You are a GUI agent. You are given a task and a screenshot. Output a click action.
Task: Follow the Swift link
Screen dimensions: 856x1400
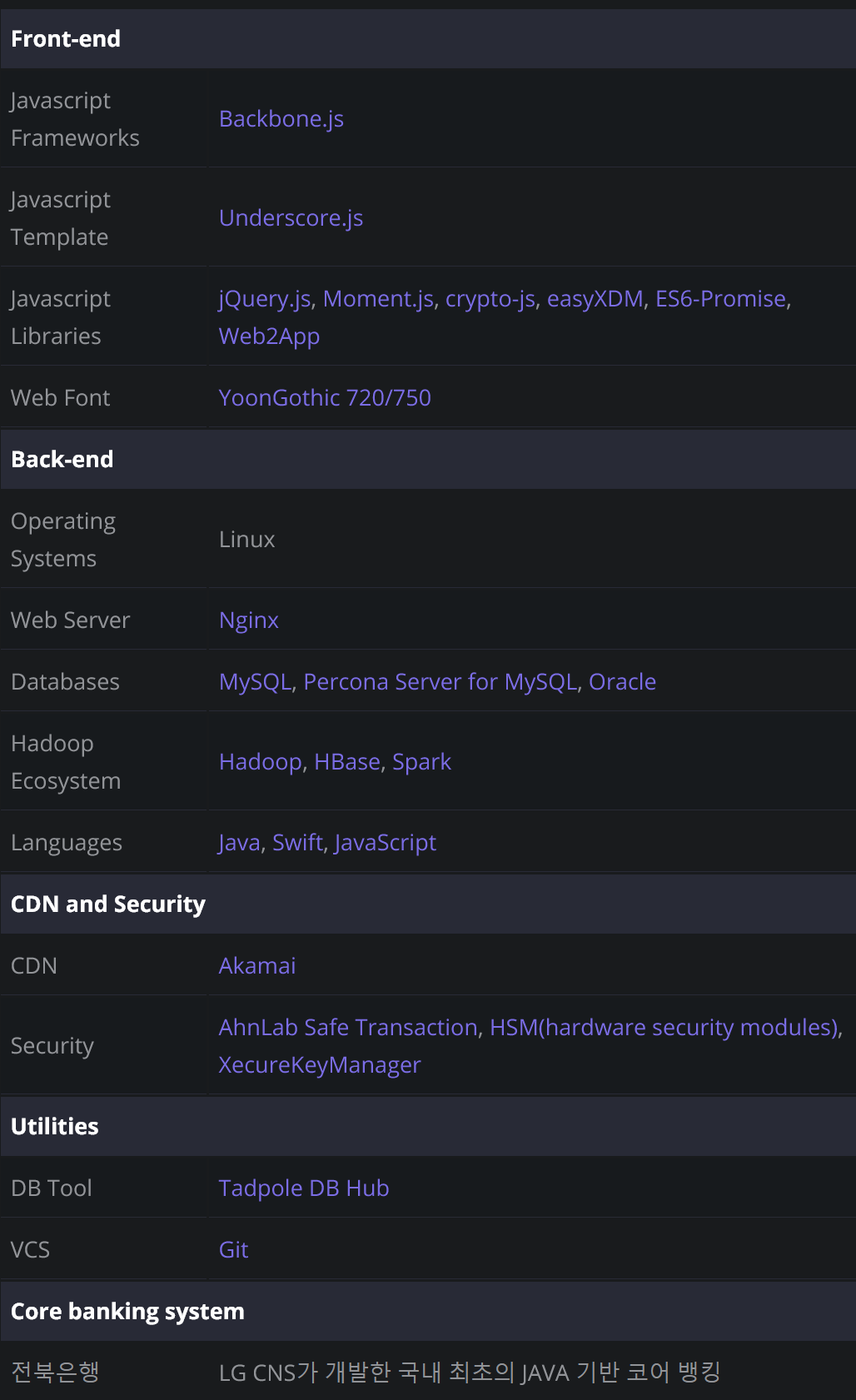coord(297,843)
